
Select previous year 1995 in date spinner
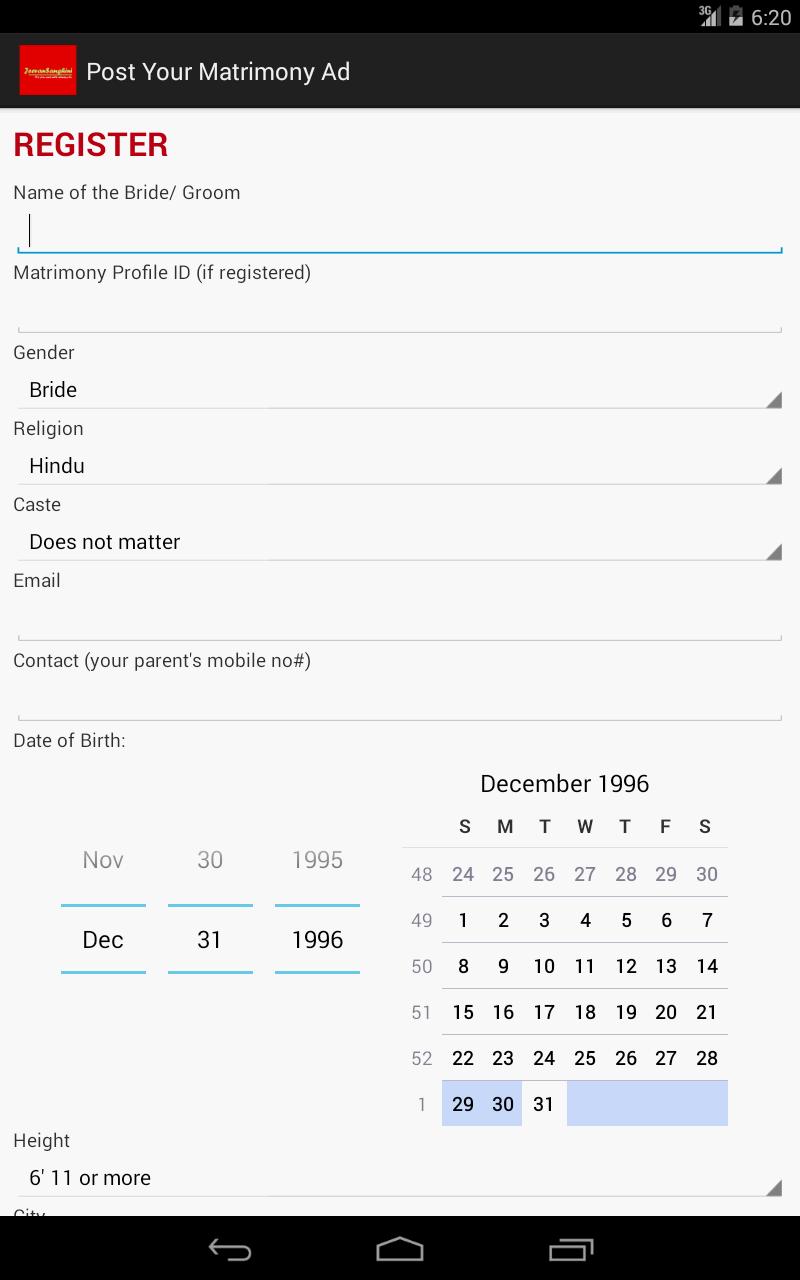317,860
